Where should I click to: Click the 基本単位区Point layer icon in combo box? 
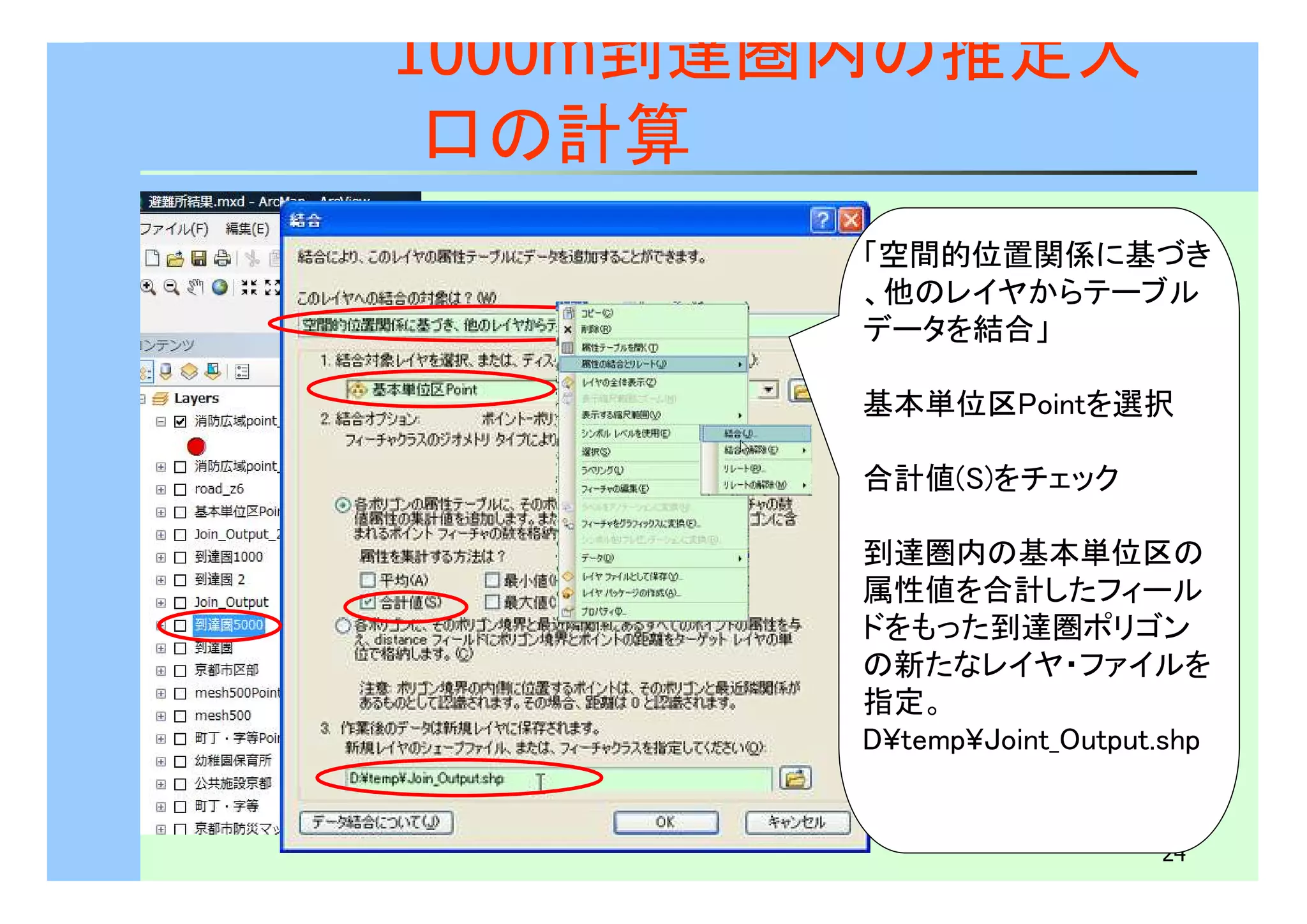pos(359,389)
